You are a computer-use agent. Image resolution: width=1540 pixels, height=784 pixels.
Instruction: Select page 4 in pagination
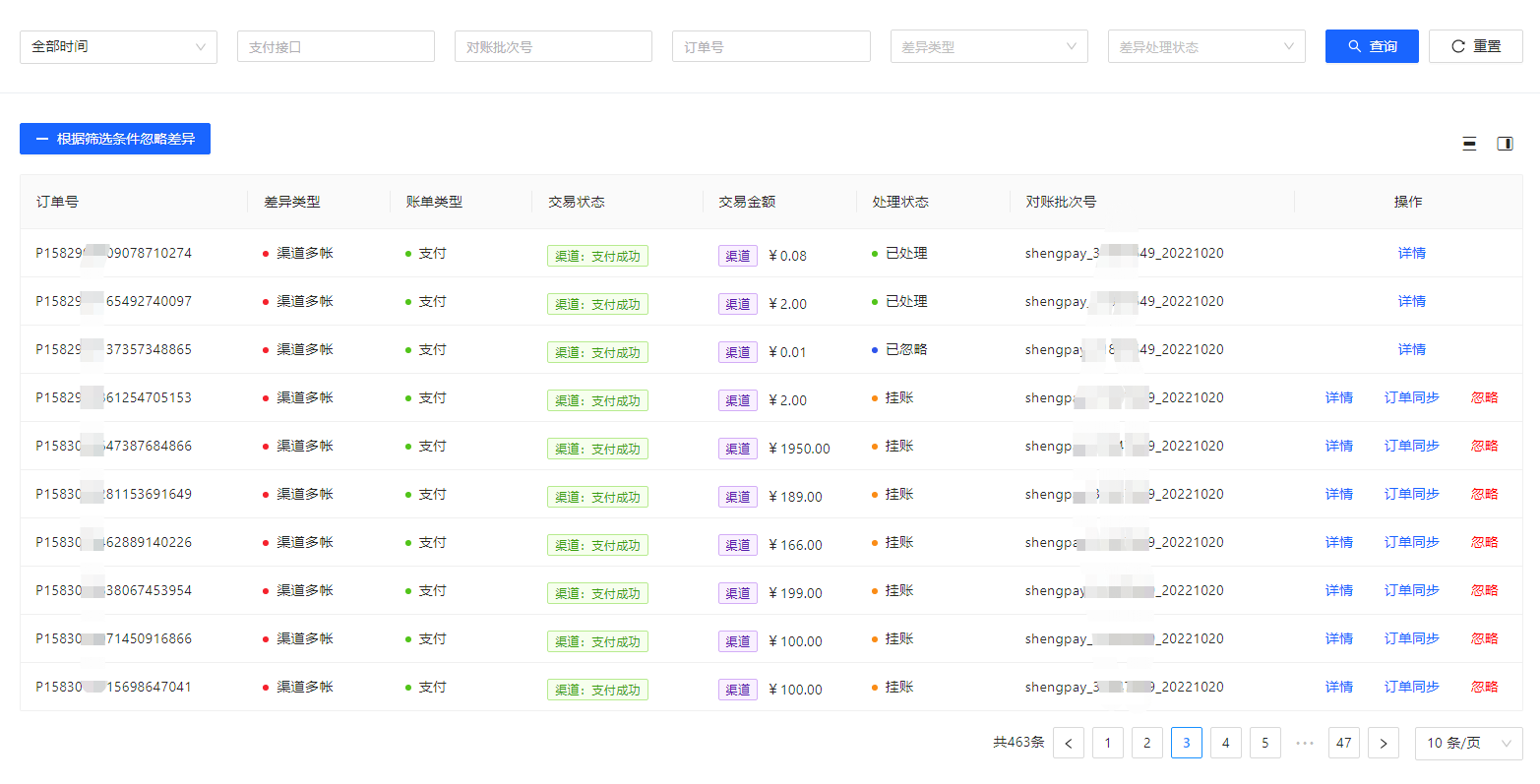click(x=1225, y=743)
